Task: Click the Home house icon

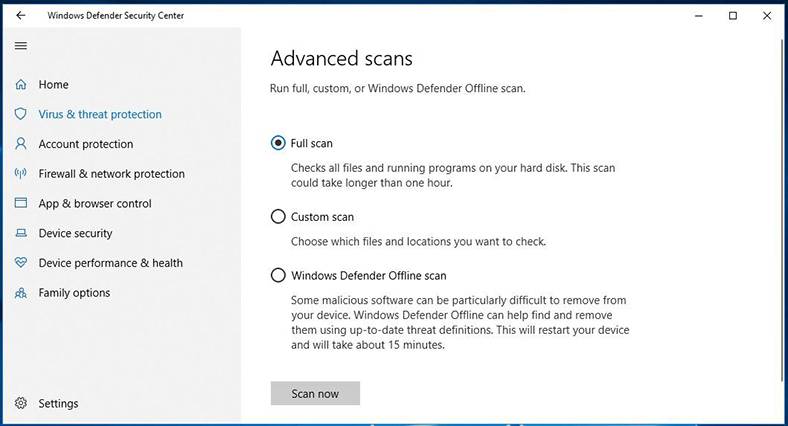Action: click(21, 84)
